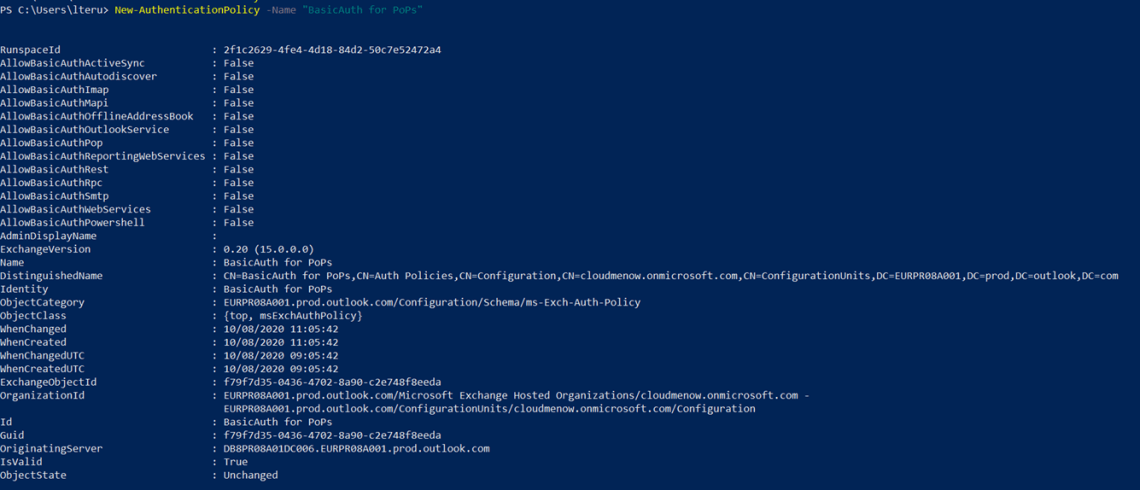Viewport: 1140px width, 490px height.
Task: Click the AllowBasicAuthPowershell property label
Action: 72,223
